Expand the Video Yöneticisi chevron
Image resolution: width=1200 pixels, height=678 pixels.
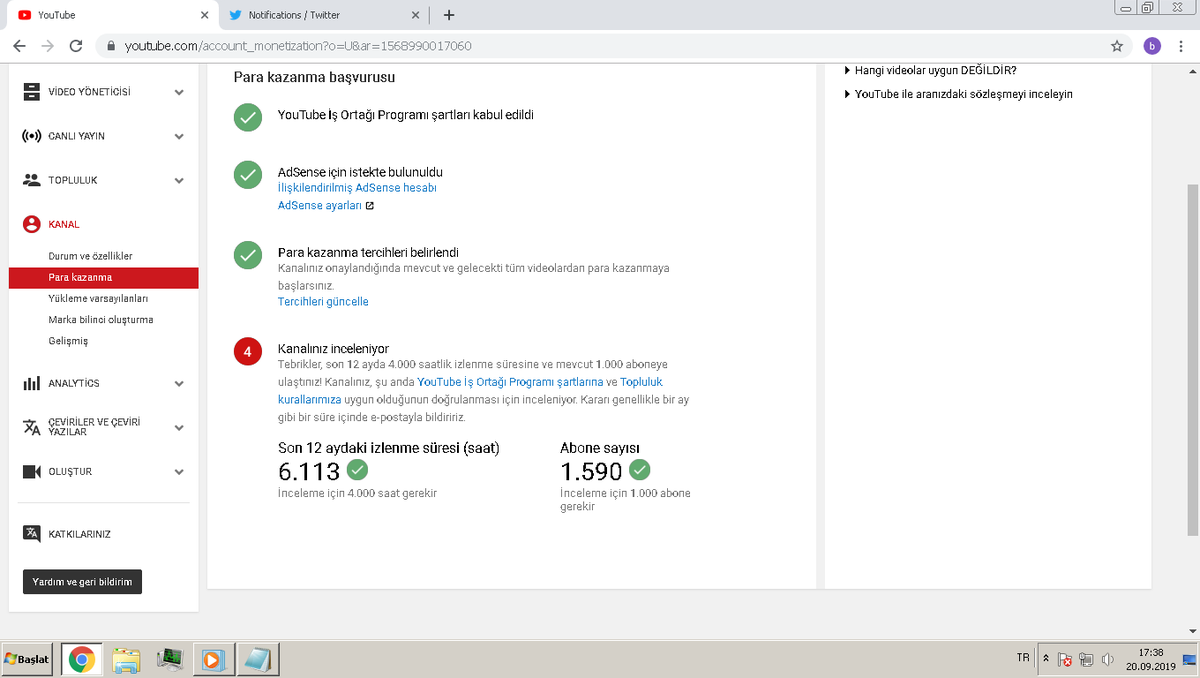pos(179,92)
